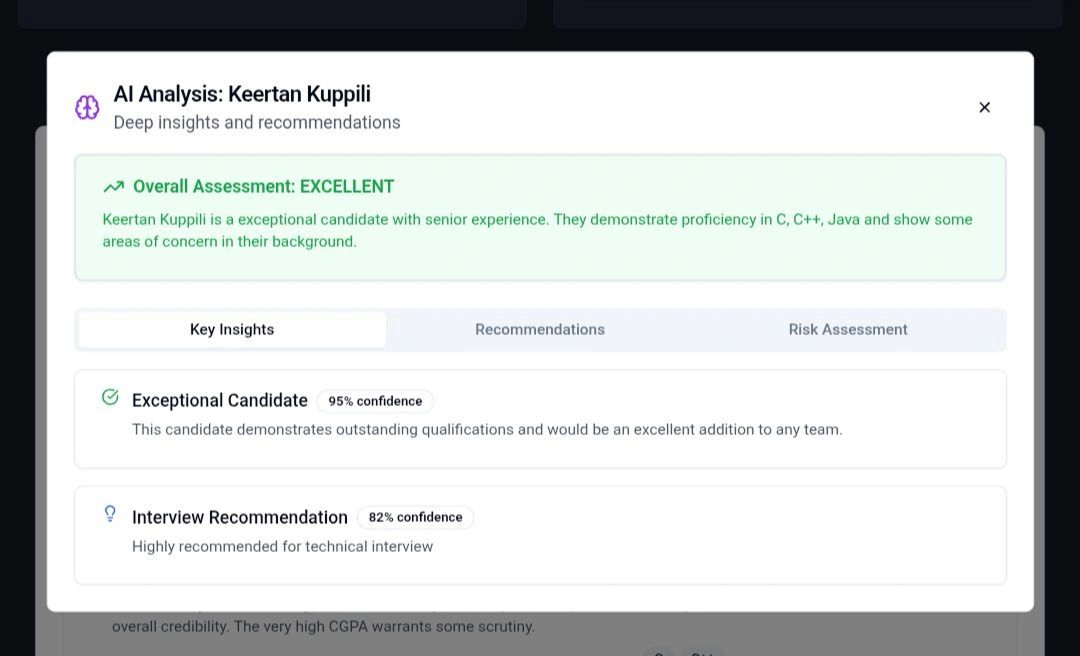Open the Recommendations tab
The width and height of the screenshot is (1080, 656).
[x=539, y=330]
